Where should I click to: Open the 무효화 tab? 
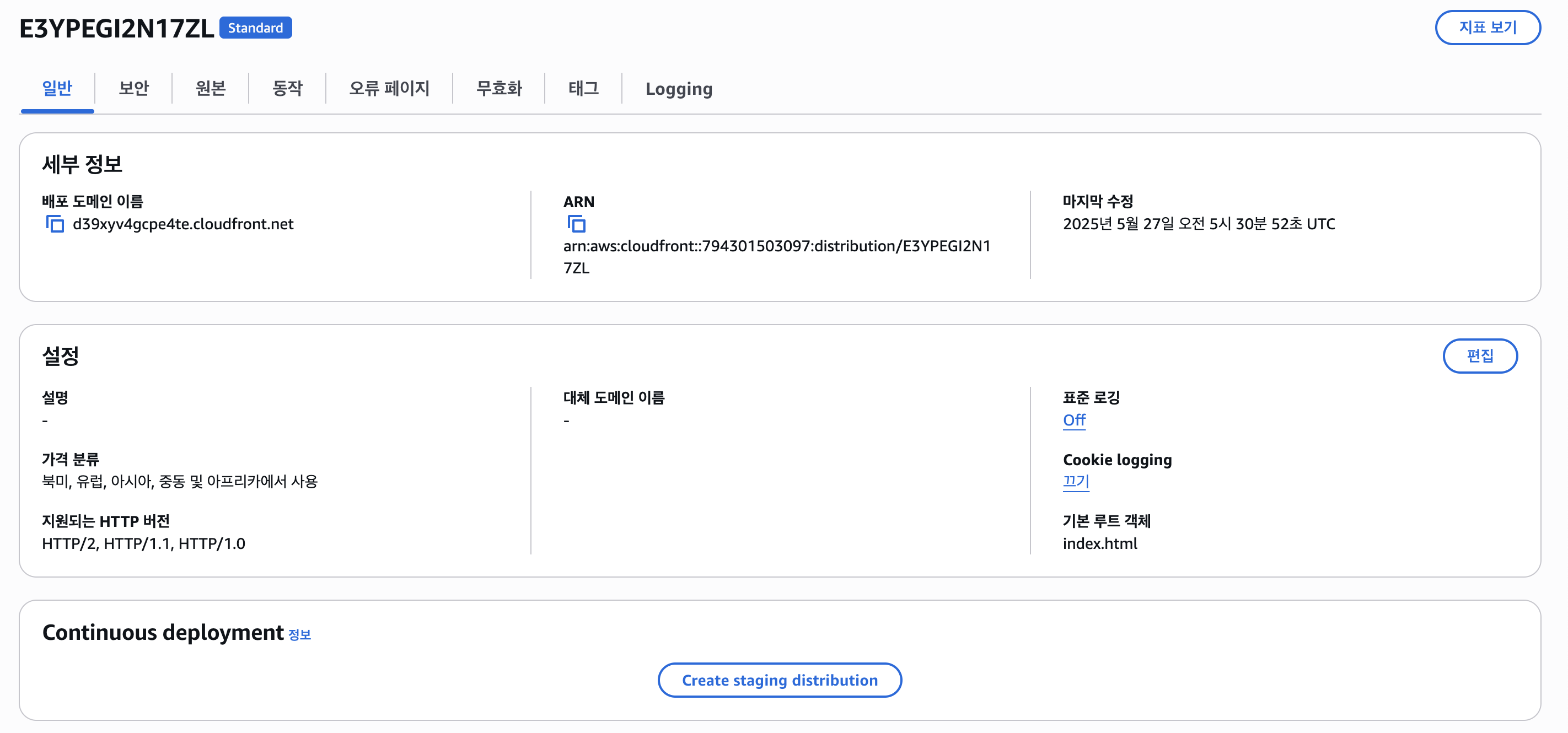[498, 88]
